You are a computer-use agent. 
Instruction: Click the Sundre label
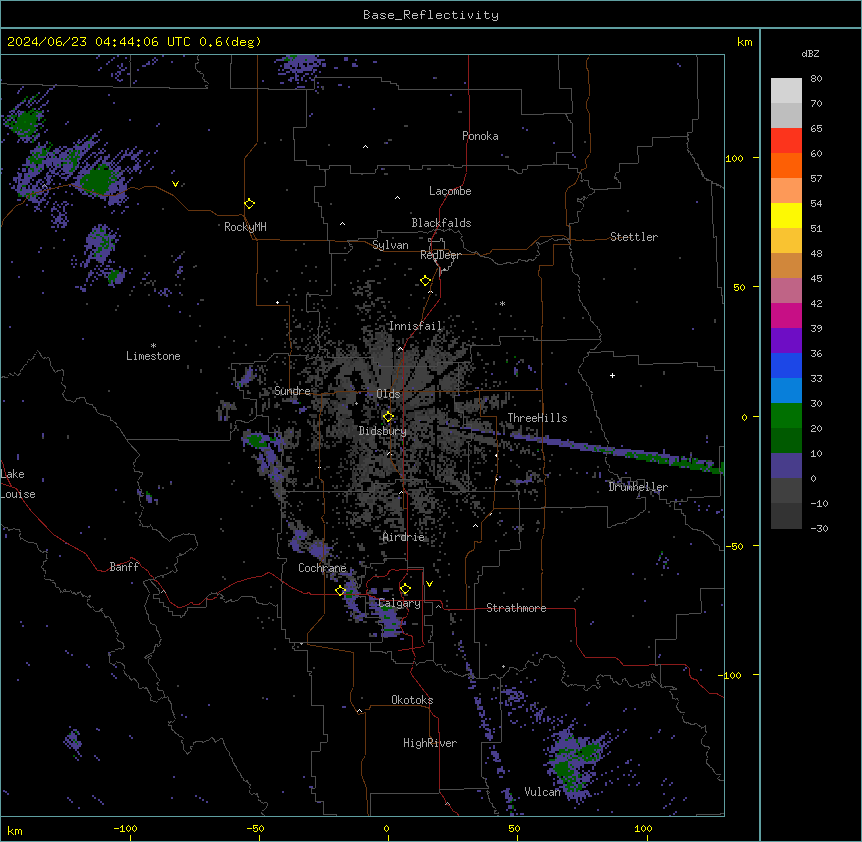(292, 391)
